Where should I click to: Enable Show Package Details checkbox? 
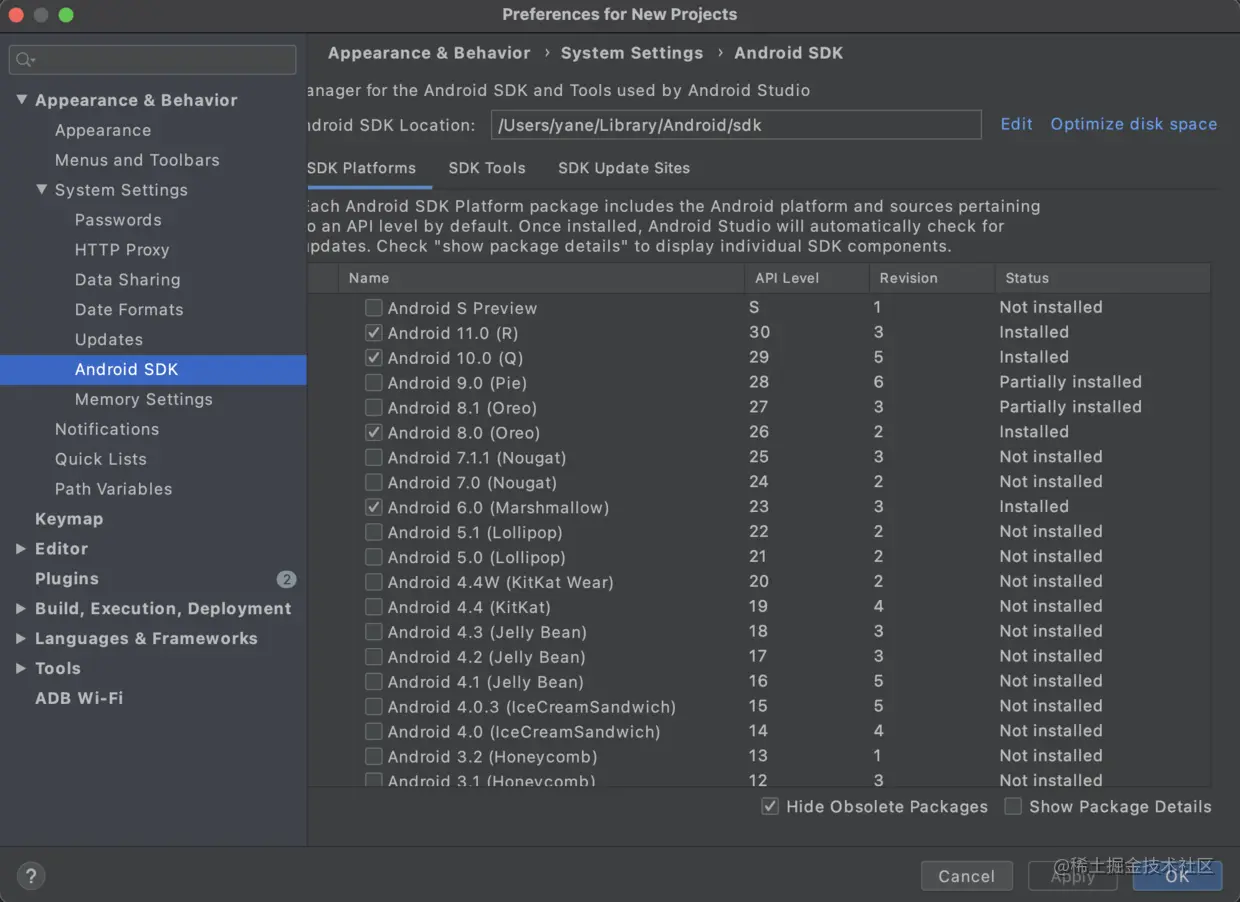[1013, 807]
